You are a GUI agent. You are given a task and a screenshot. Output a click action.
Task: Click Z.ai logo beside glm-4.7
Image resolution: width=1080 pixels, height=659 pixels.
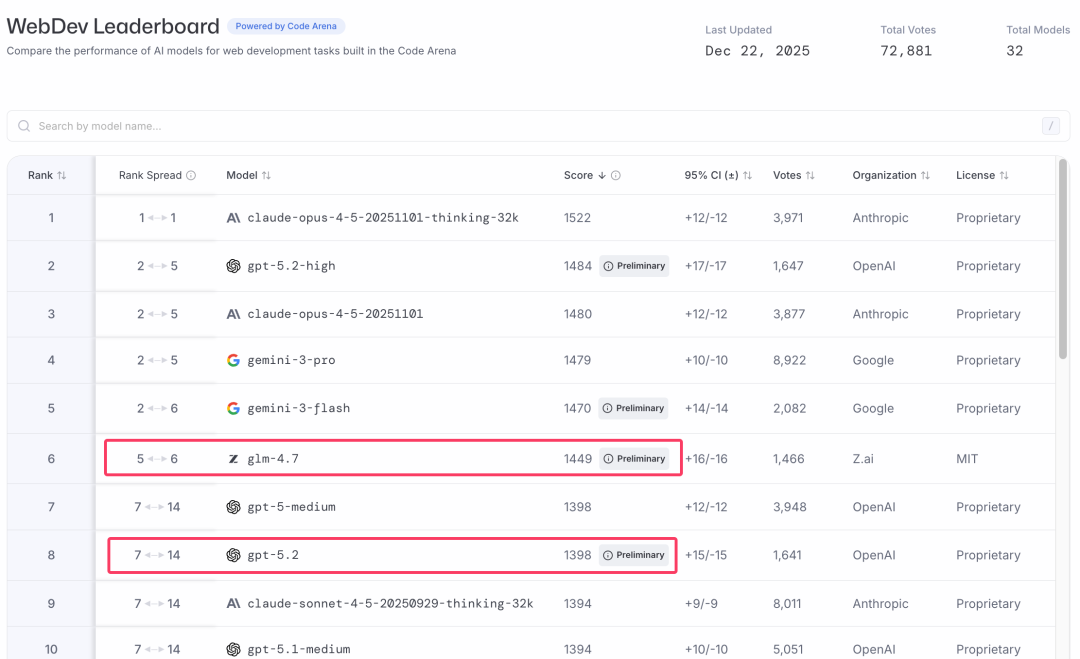(233, 459)
